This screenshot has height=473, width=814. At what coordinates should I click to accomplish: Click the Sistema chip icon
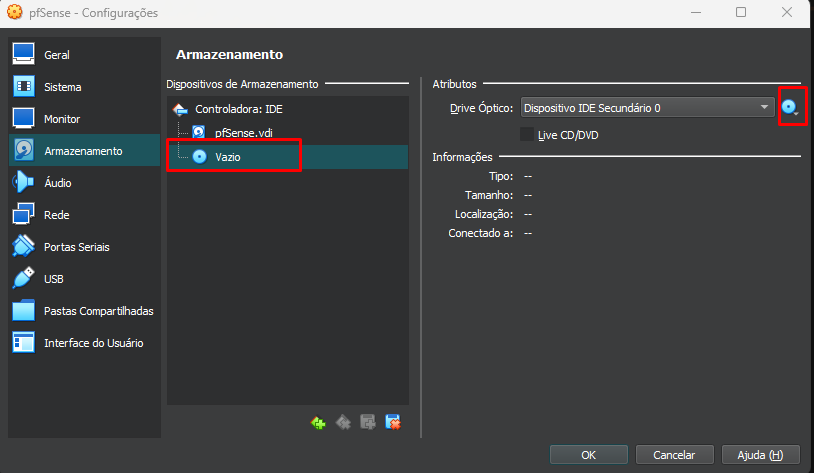[23, 86]
